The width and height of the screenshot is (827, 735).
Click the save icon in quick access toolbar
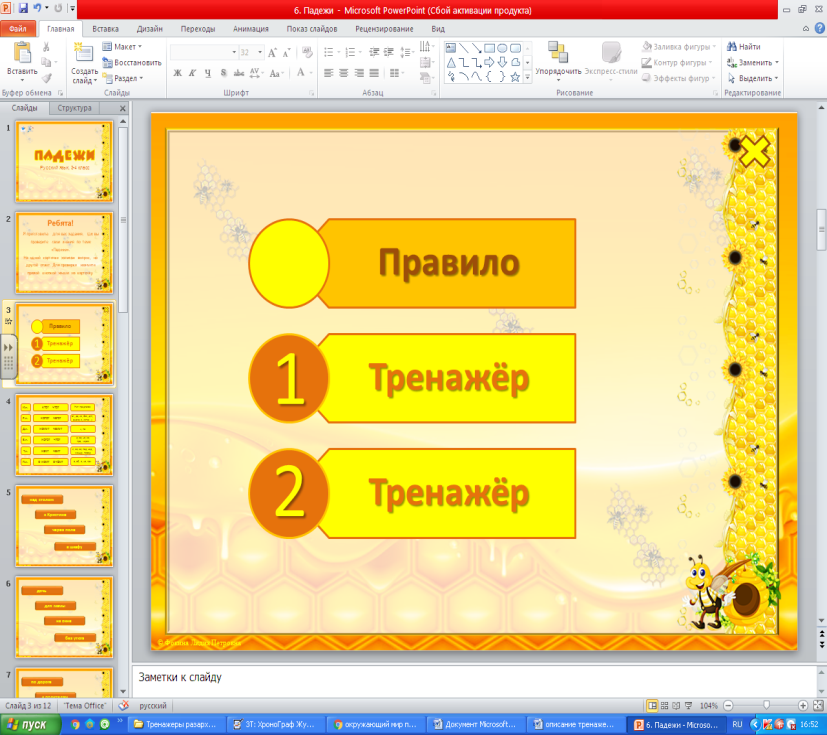click(23, 8)
